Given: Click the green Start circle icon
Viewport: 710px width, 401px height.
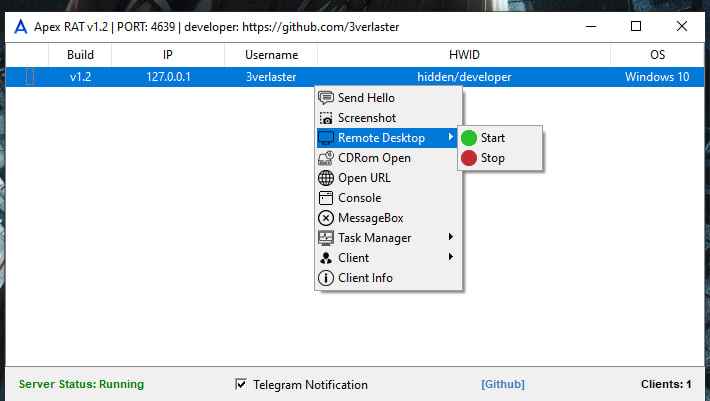Looking at the screenshot, I should 469,138.
